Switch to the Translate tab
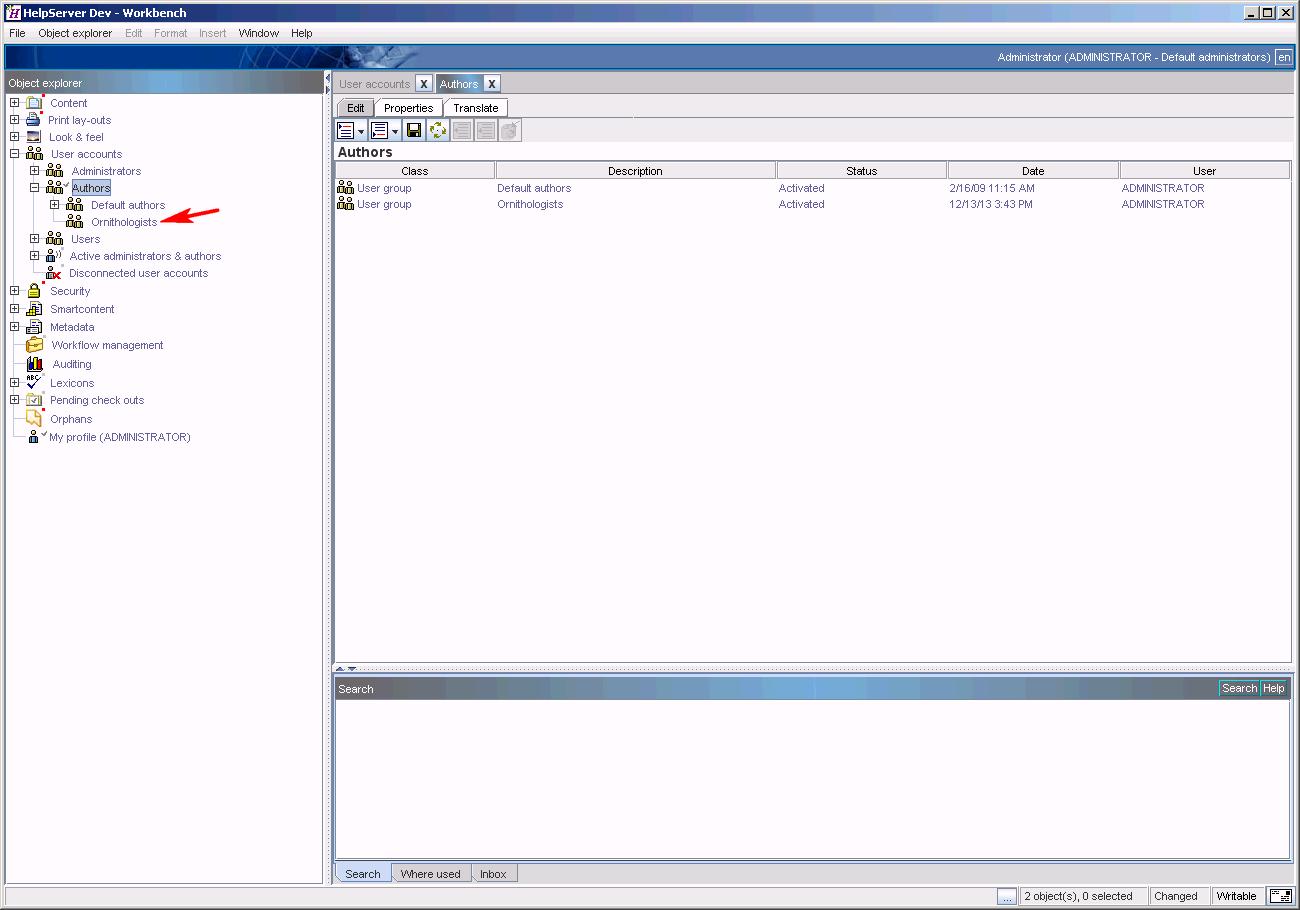This screenshot has width=1300, height=910. 476,108
